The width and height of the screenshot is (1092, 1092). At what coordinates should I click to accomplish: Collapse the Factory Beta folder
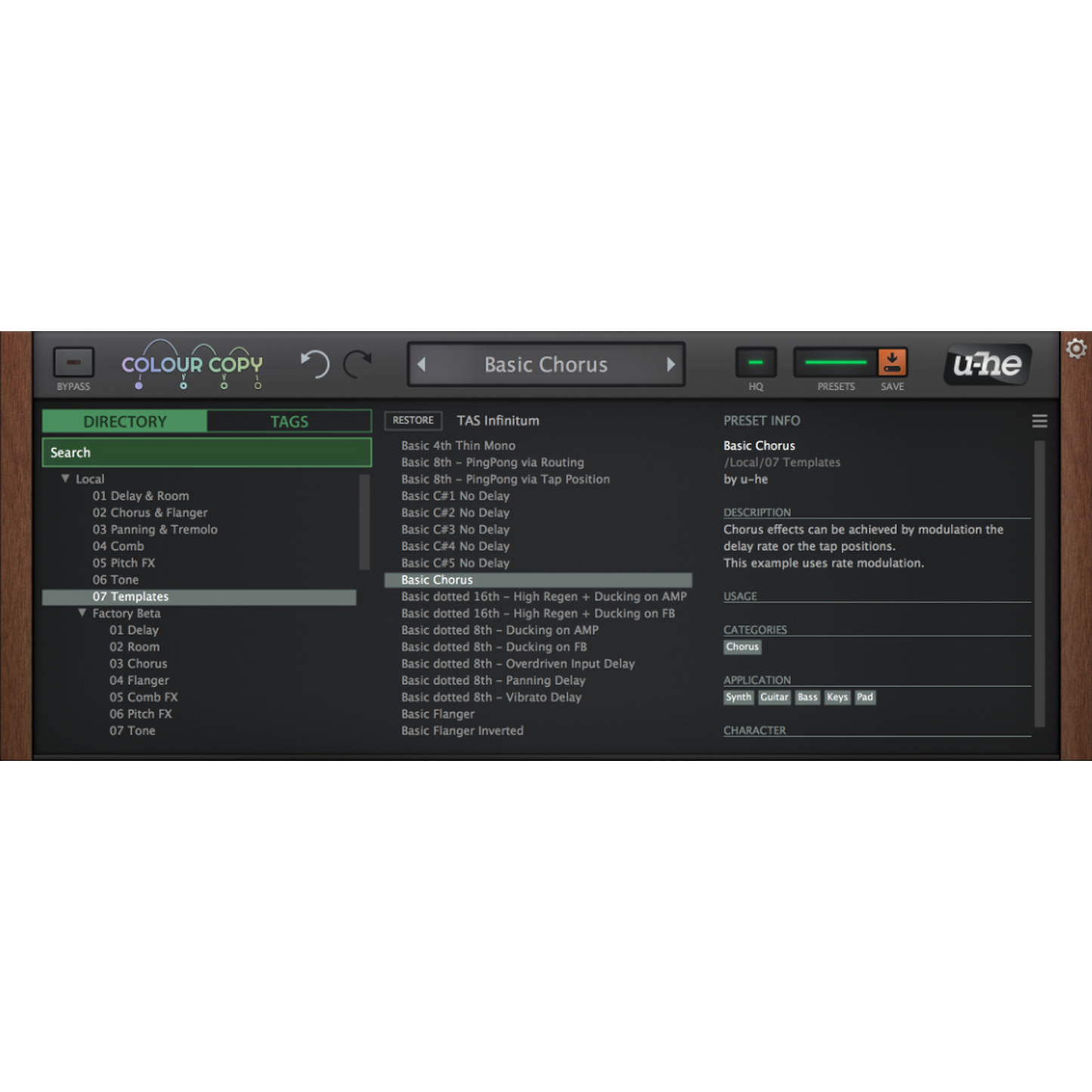coord(82,614)
